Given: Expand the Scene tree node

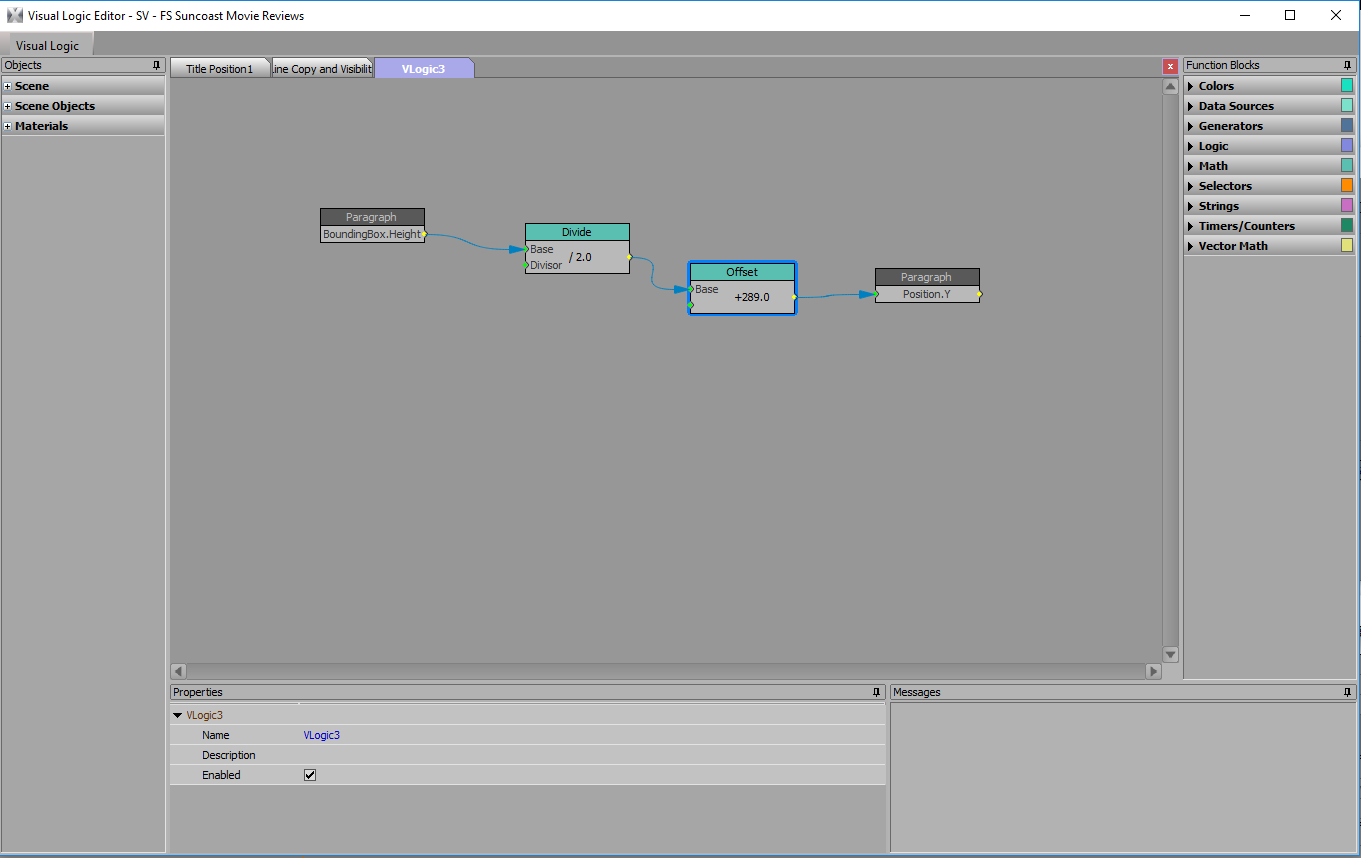Looking at the screenshot, I should [8, 86].
